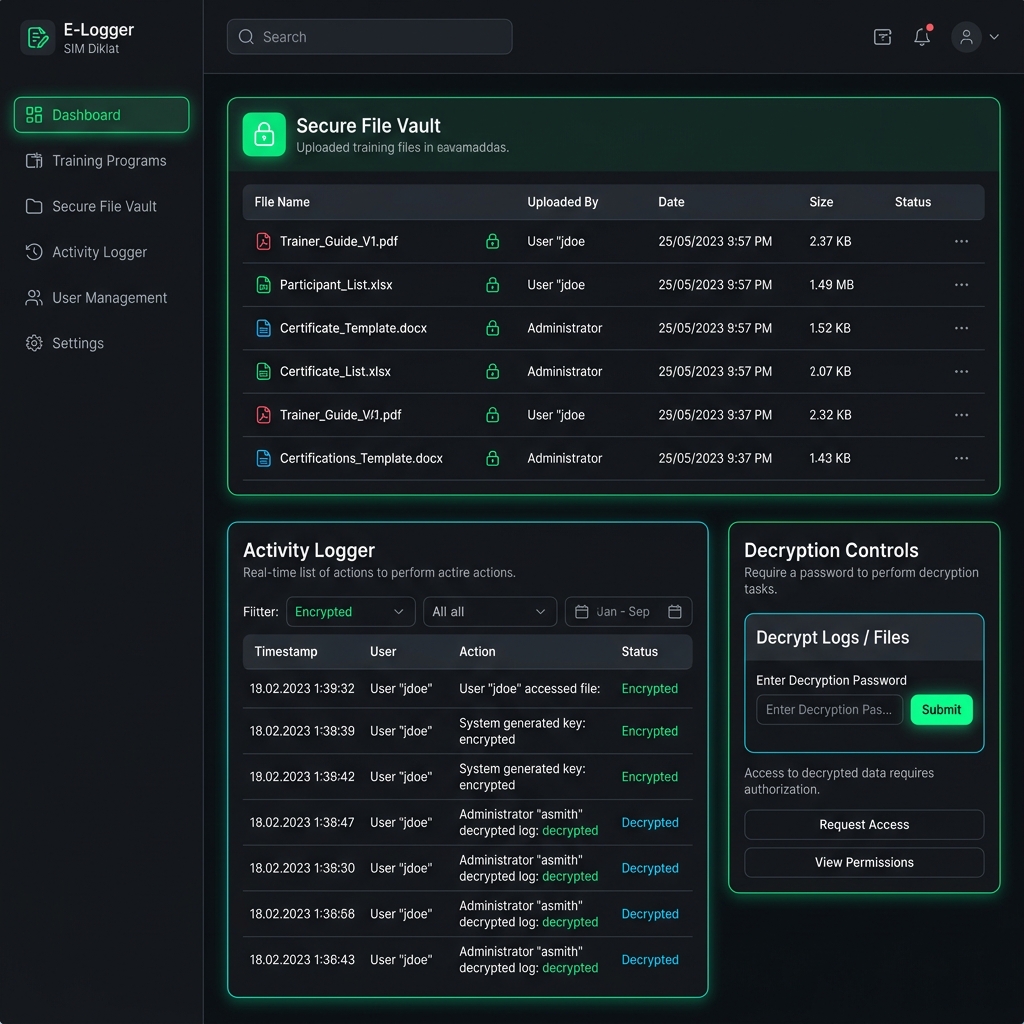Image resolution: width=1024 pixels, height=1024 pixels.
Task: Click the user avatar icon
Action: tap(966, 37)
